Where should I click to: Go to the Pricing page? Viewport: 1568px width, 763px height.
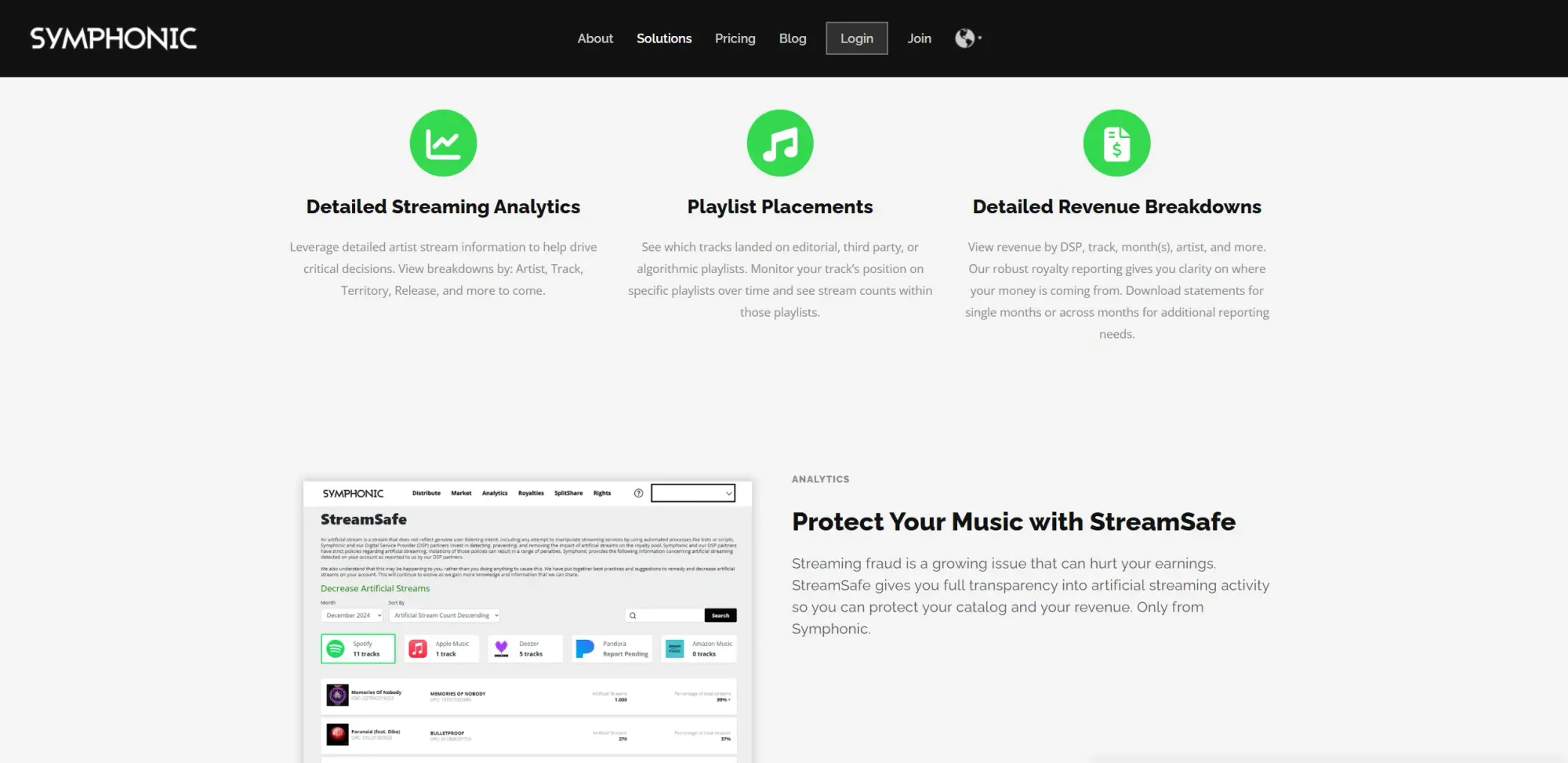point(735,38)
